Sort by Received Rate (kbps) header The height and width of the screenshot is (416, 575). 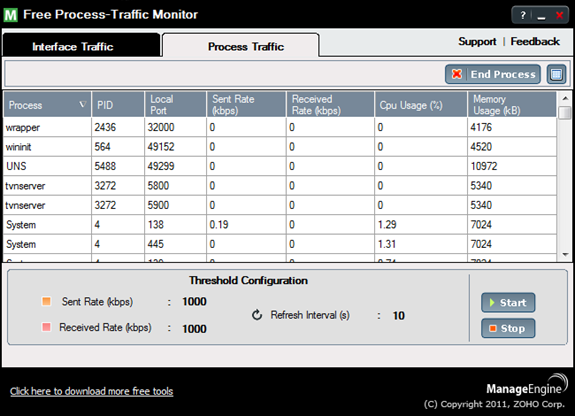[330, 105]
